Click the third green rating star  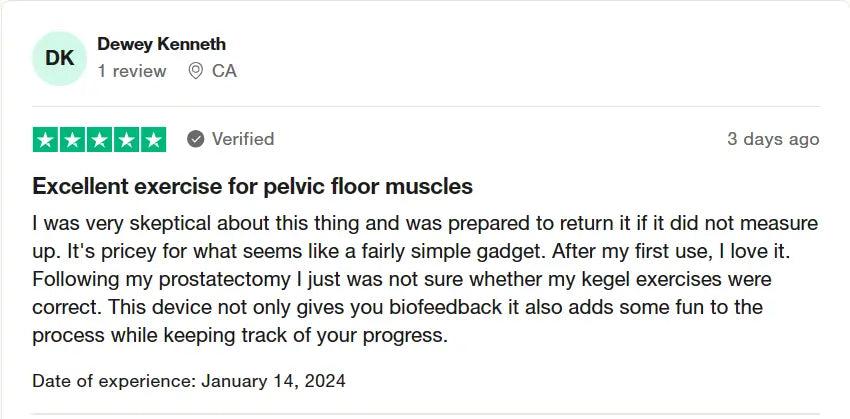[x=100, y=140]
